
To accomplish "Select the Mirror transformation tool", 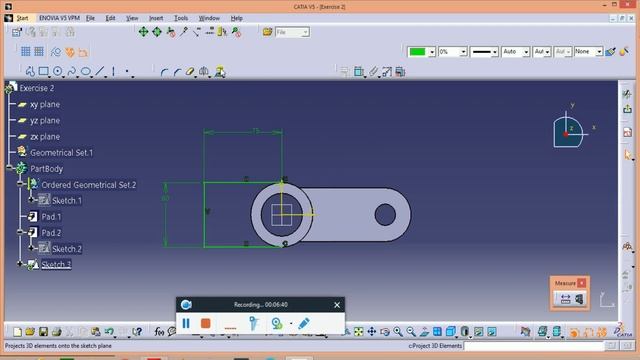I will pyautogui.click(x=204, y=72).
